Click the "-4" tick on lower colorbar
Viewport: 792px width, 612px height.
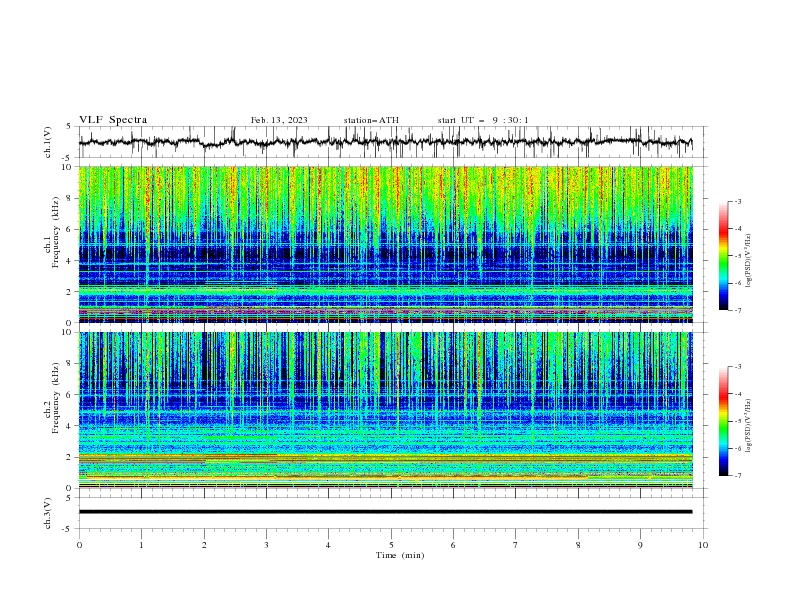pos(737,394)
